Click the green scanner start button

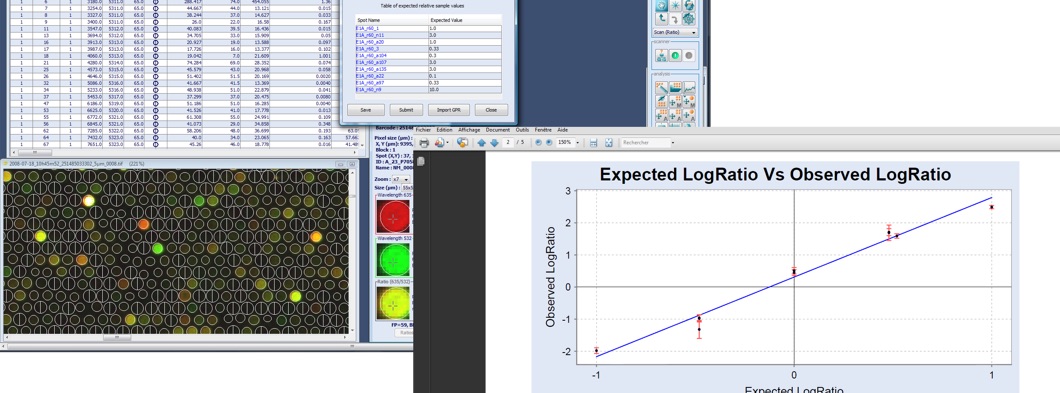pyautogui.click(x=675, y=55)
